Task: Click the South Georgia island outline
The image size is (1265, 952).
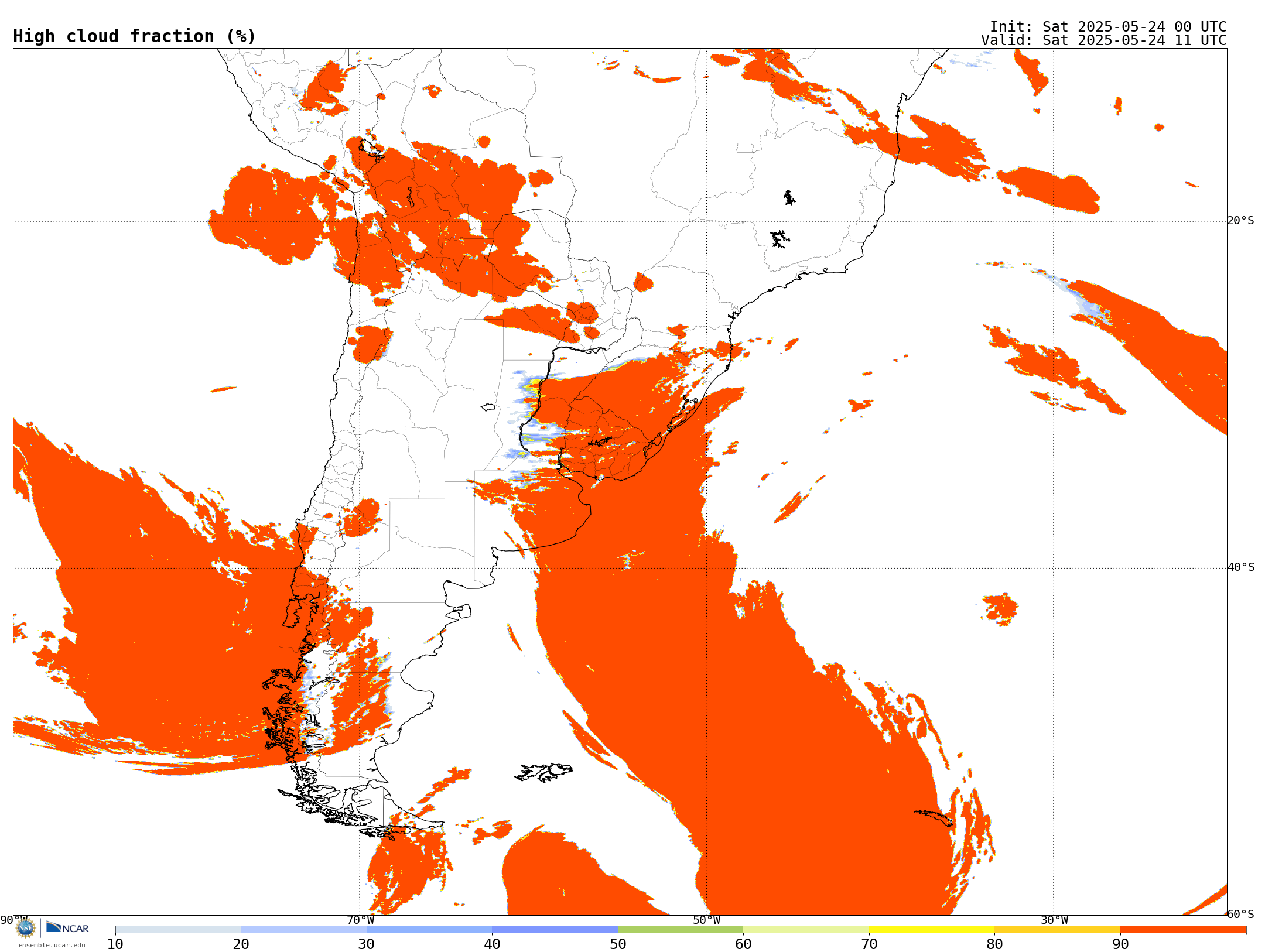Action: (935, 817)
